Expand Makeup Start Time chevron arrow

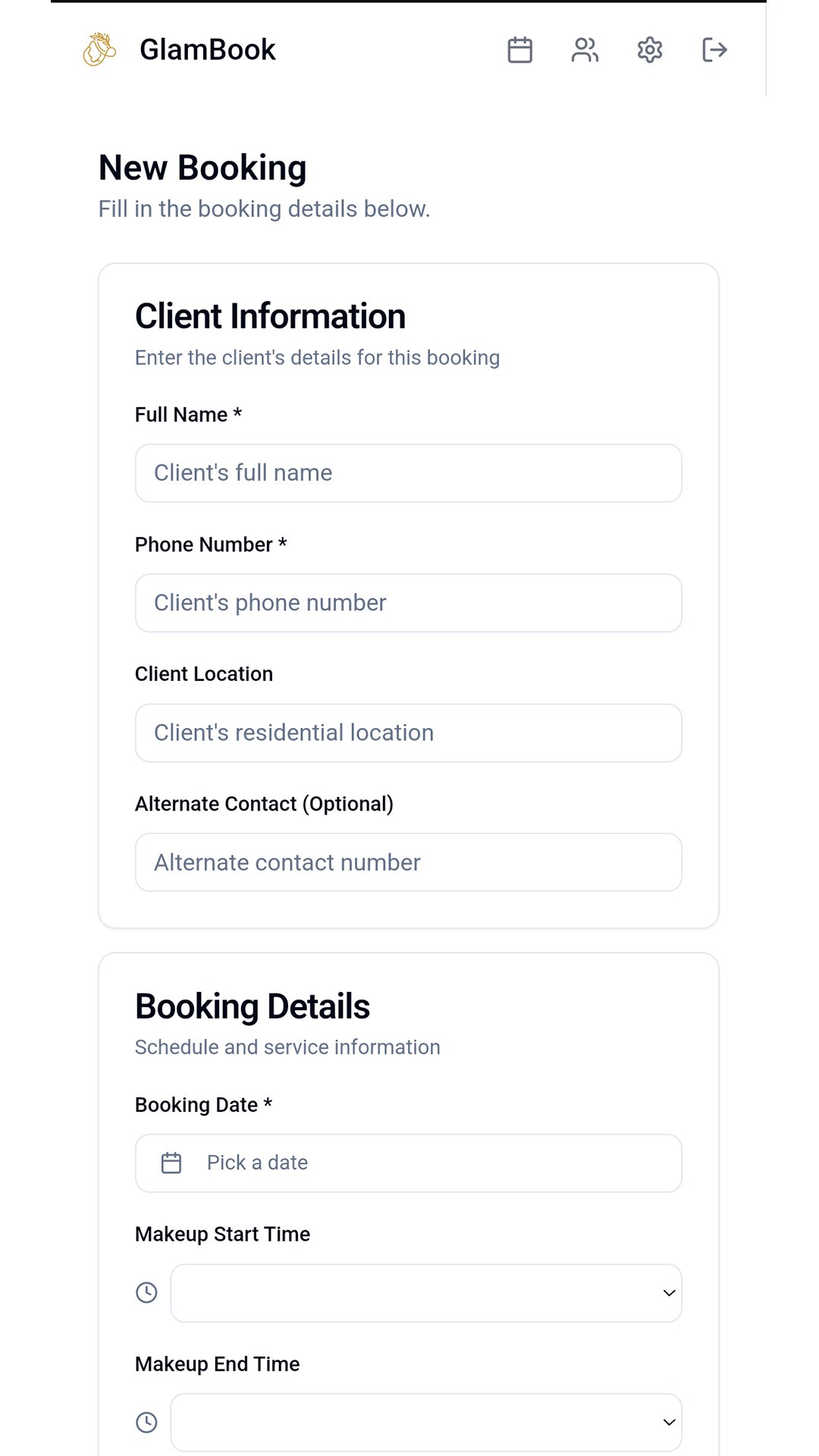pyautogui.click(x=669, y=1293)
